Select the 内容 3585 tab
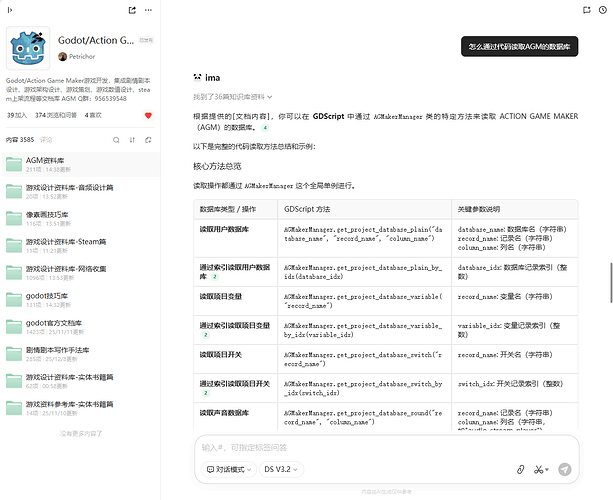The width and height of the screenshot is (613, 500). (20, 140)
